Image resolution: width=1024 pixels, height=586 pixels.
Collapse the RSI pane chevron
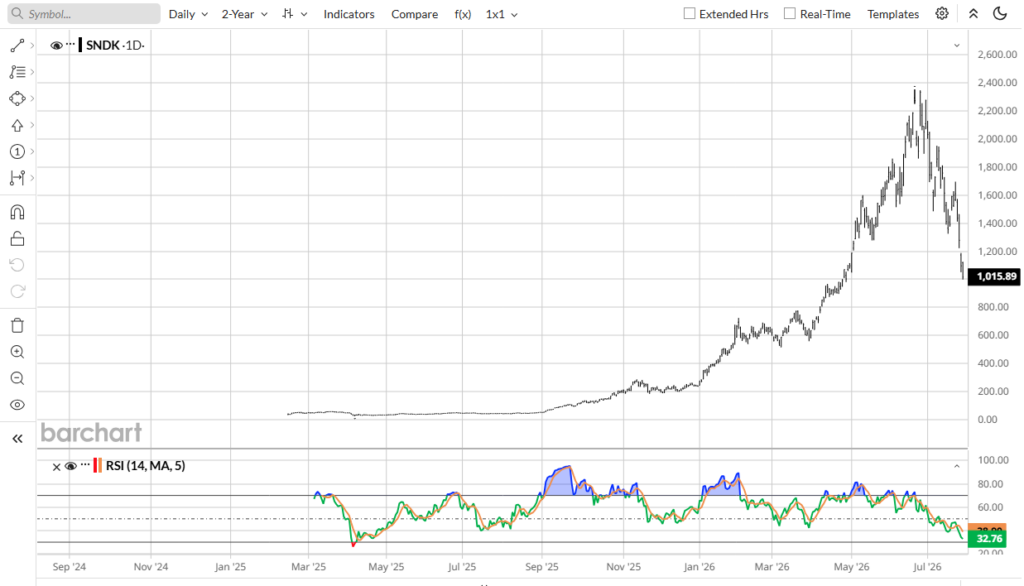[957, 466]
